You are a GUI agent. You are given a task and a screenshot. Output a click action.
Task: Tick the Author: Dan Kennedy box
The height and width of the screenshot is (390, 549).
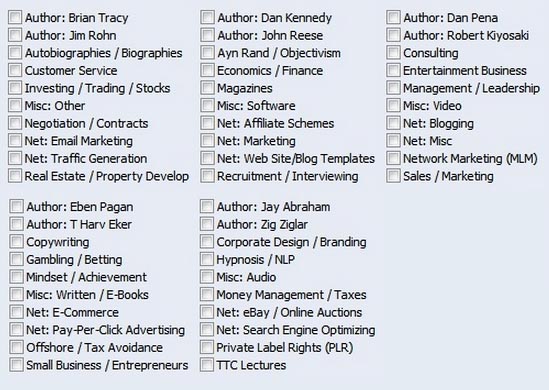click(207, 17)
